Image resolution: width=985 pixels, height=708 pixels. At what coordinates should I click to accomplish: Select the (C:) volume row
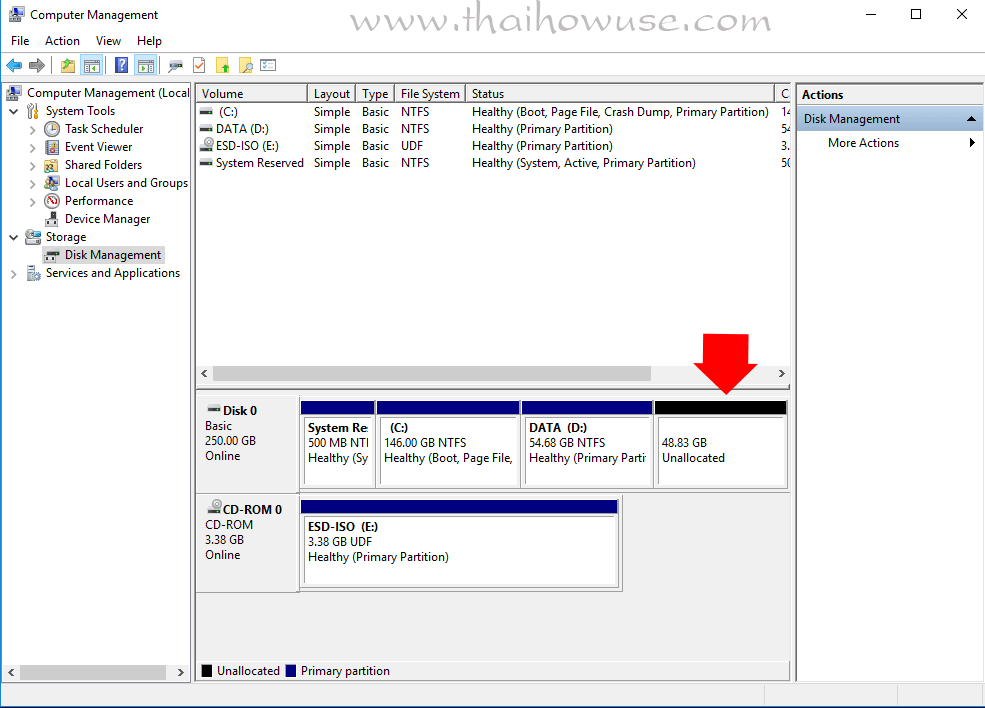[493, 112]
